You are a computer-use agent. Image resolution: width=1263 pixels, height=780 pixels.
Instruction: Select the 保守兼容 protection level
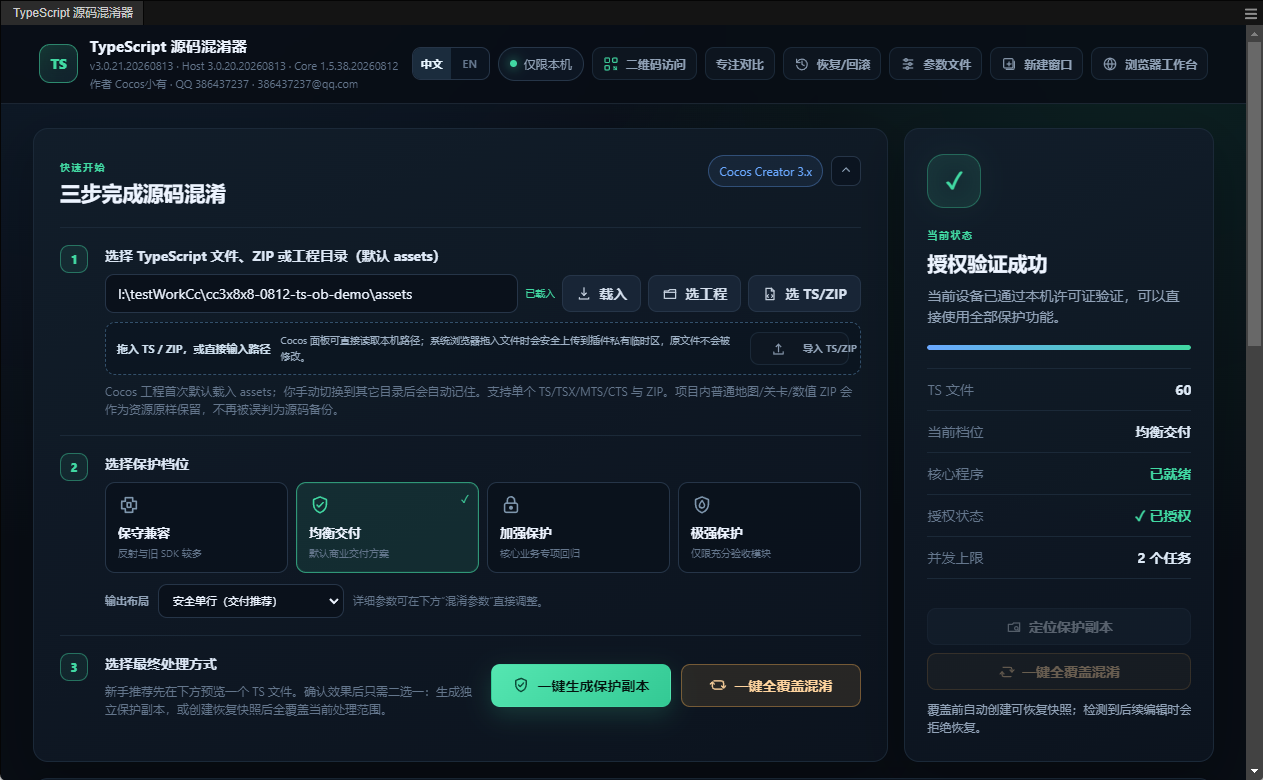(196, 527)
